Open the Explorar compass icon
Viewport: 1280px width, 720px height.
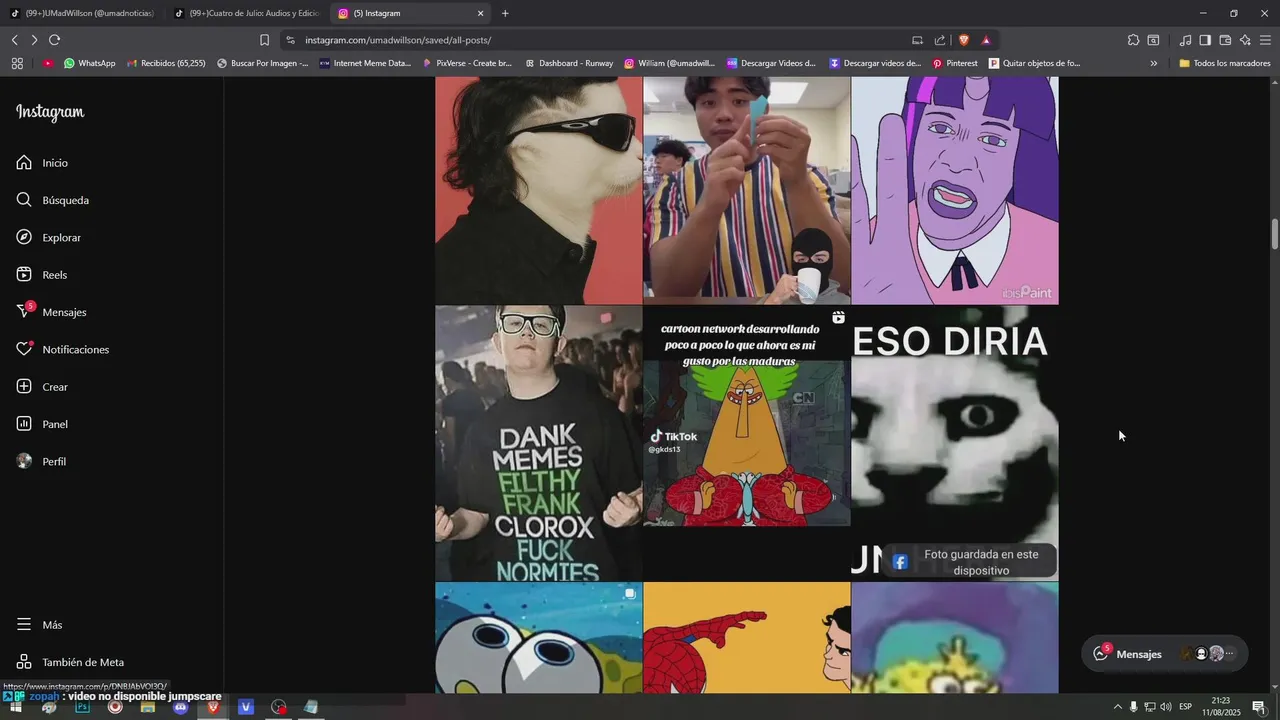tap(24, 237)
